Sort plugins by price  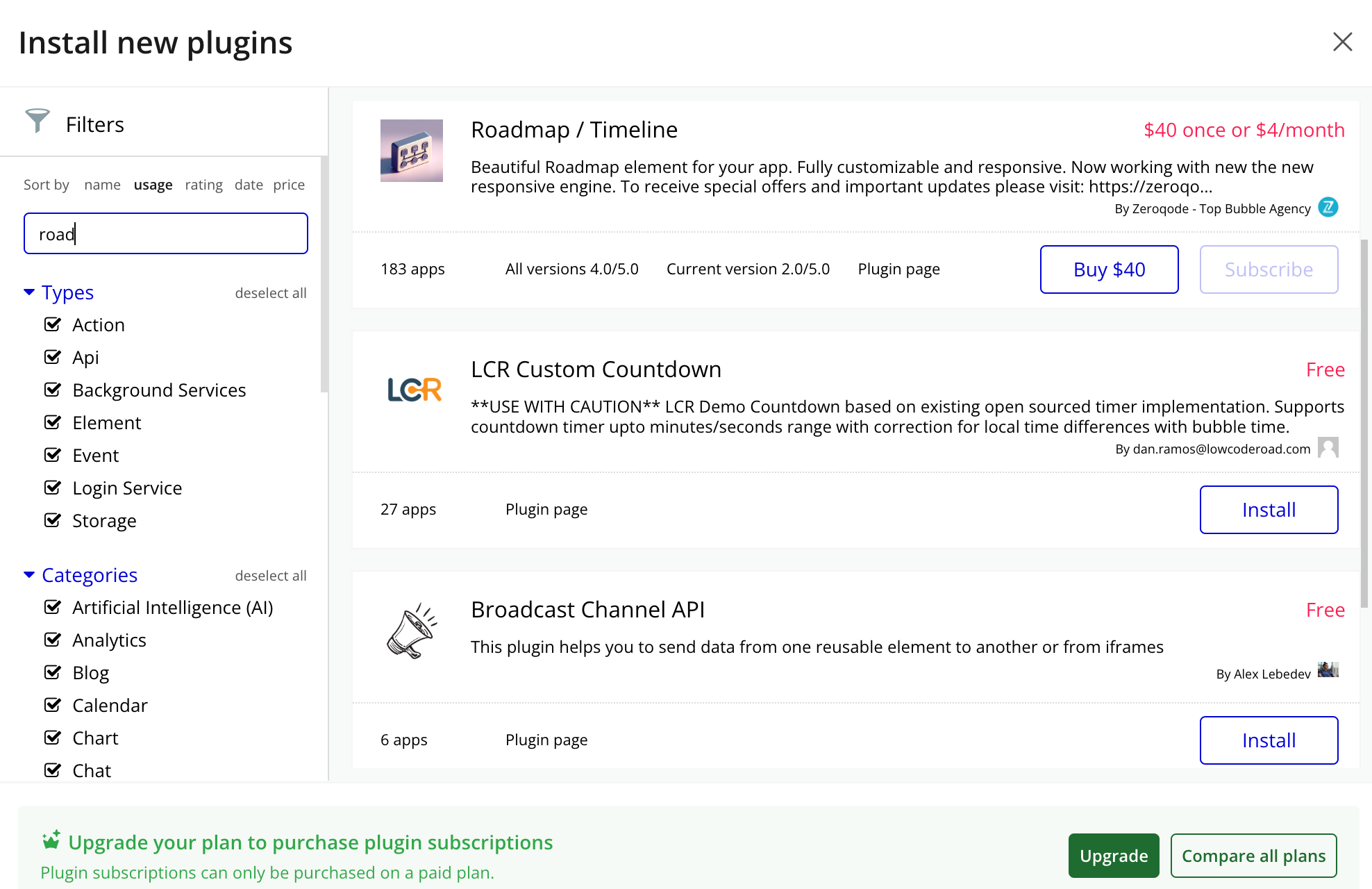pos(289,185)
